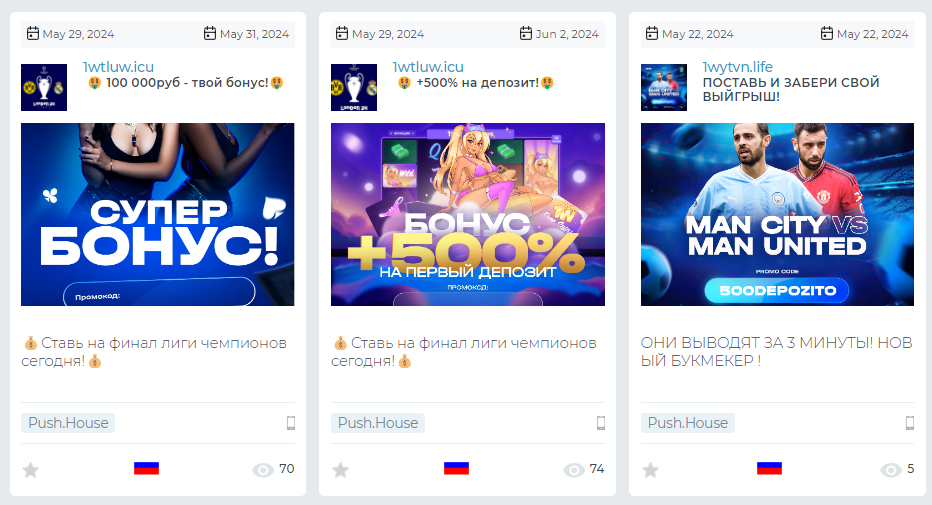Open the 1wytvn.life domain link
The height and width of the screenshot is (505, 932).
(738, 67)
